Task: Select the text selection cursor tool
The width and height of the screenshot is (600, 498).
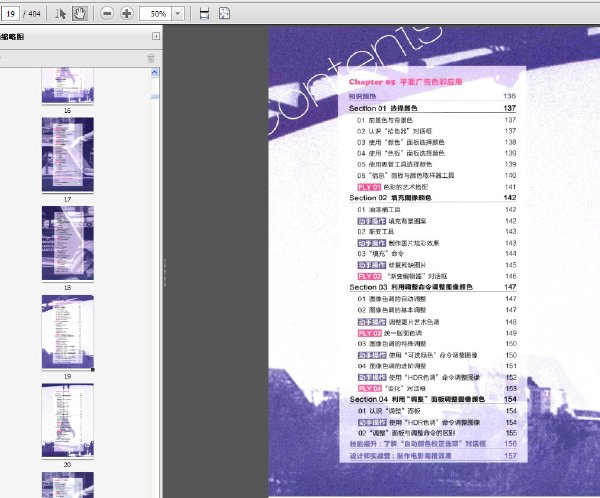Action: [x=60, y=14]
